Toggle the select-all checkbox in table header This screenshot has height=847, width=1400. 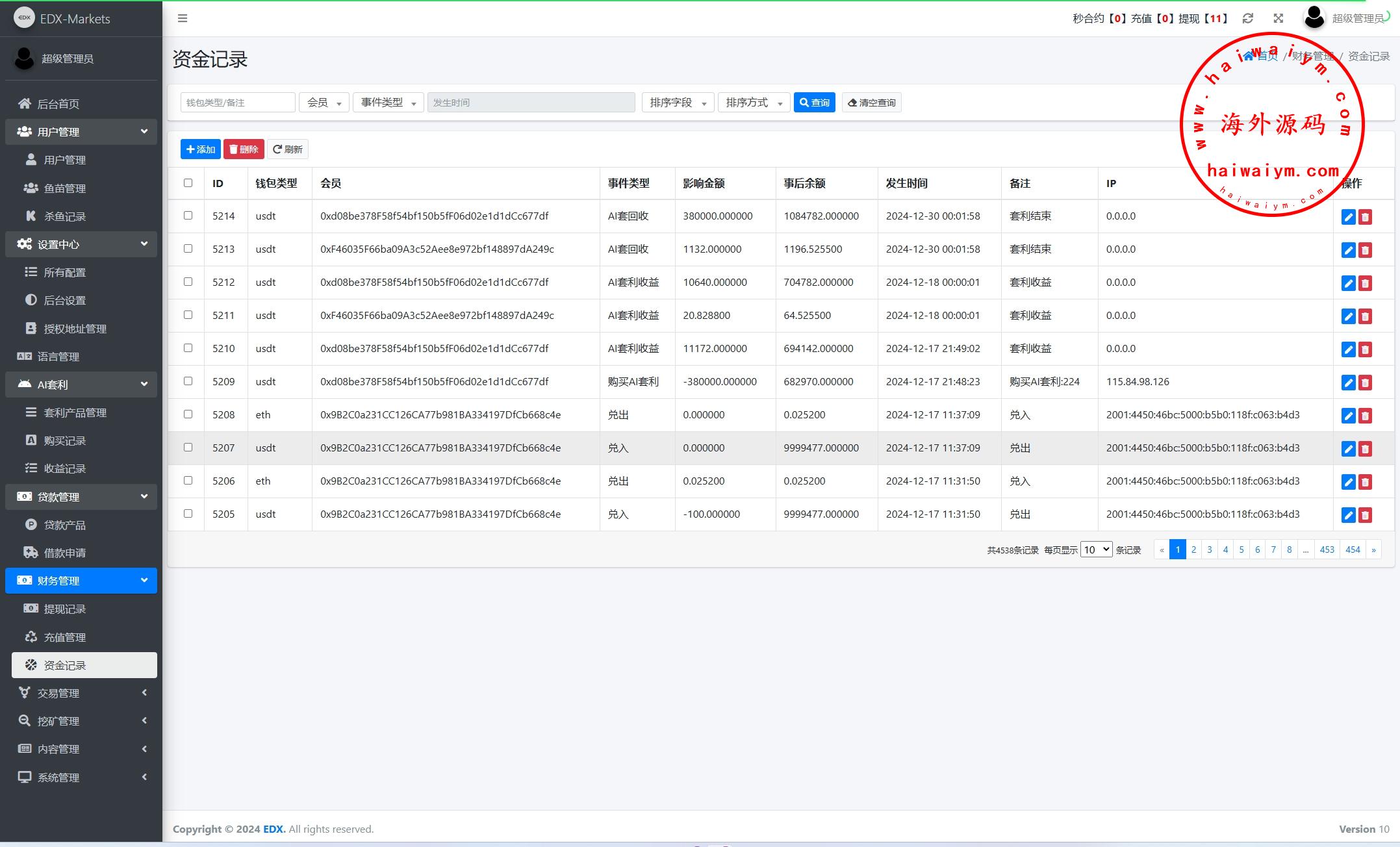[188, 183]
